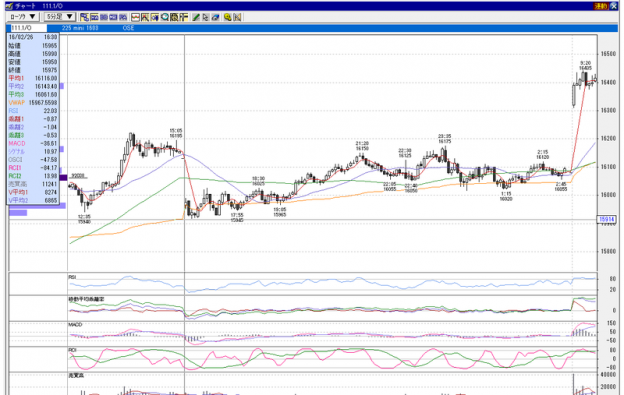Click the RSI indicator panel
Image resolution: width=624 pixels, height=395 pixels.
(x=332, y=284)
